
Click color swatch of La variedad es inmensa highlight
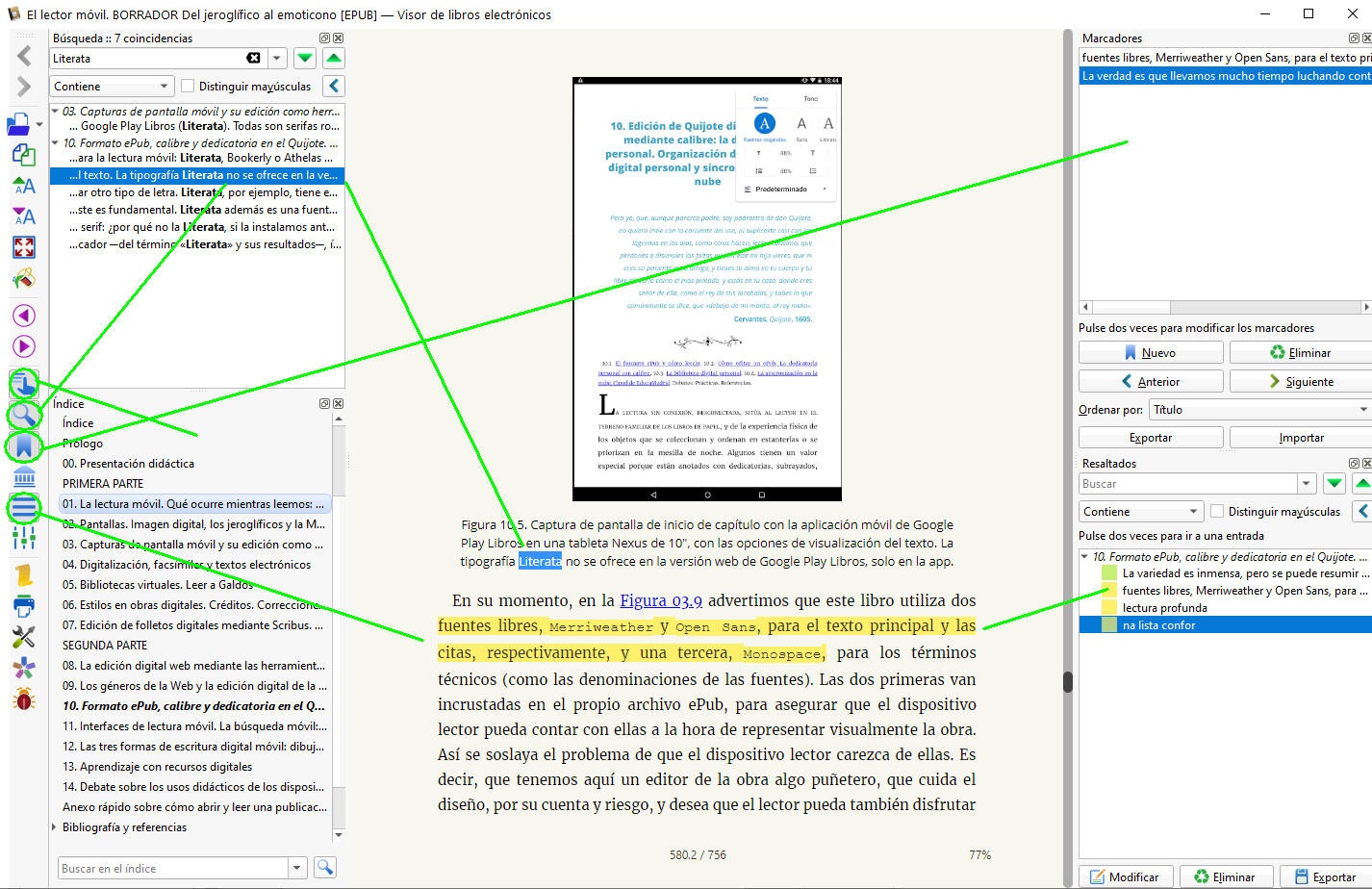click(x=1109, y=573)
